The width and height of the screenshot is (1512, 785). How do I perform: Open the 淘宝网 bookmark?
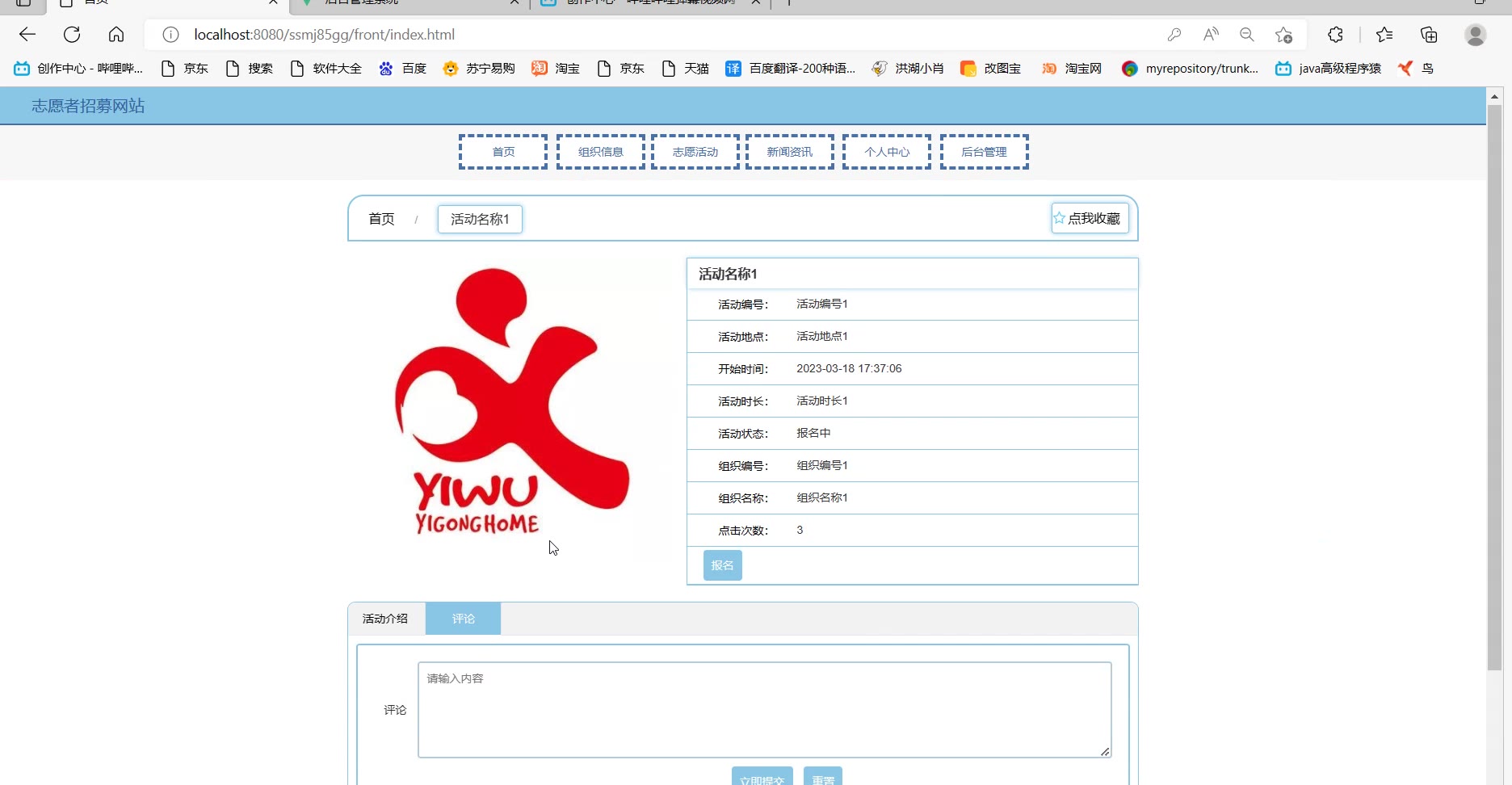click(1071, 69)
